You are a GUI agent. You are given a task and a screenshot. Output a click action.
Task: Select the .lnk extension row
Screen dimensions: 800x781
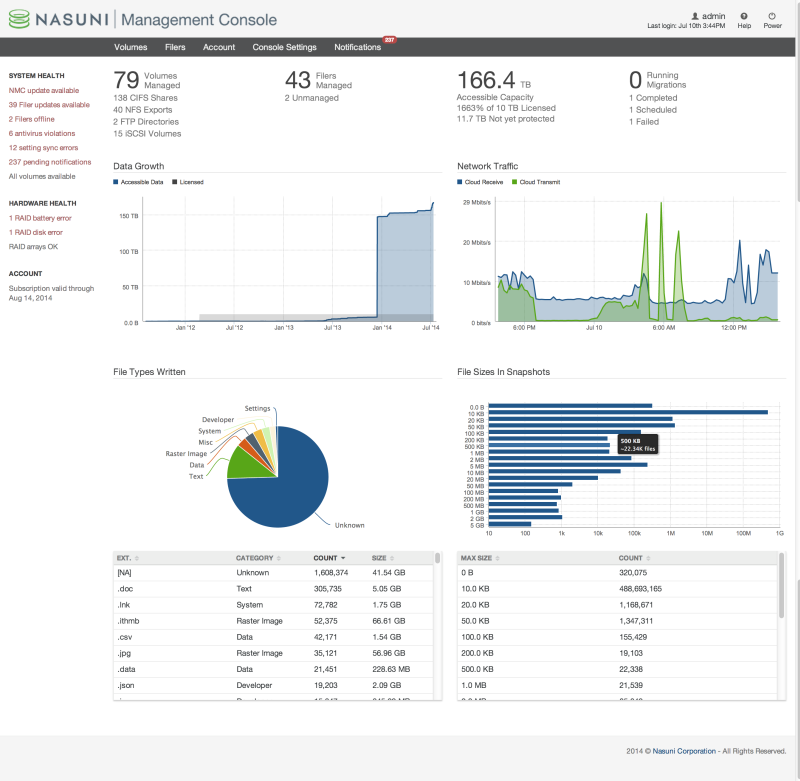273,605
